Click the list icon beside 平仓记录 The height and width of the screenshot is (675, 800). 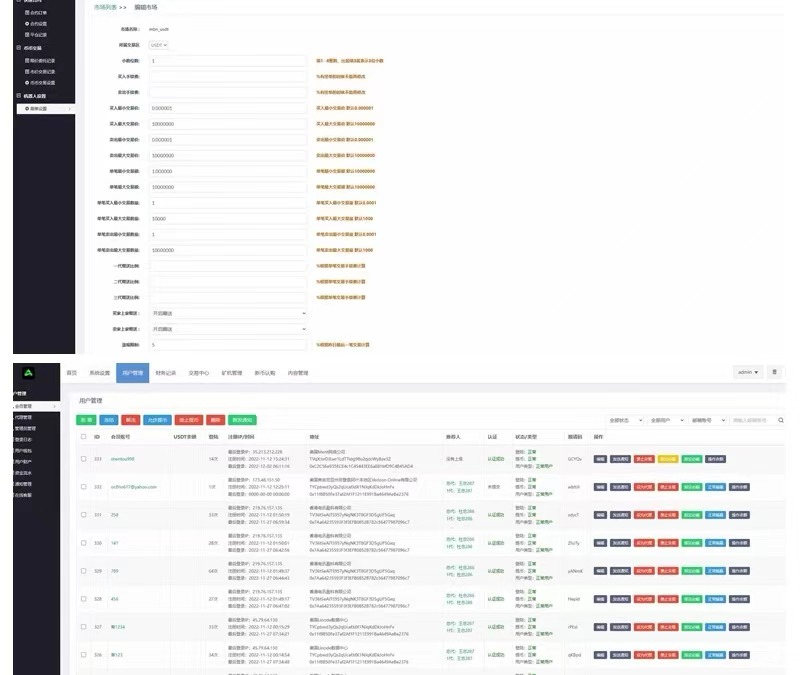point(27,35)
